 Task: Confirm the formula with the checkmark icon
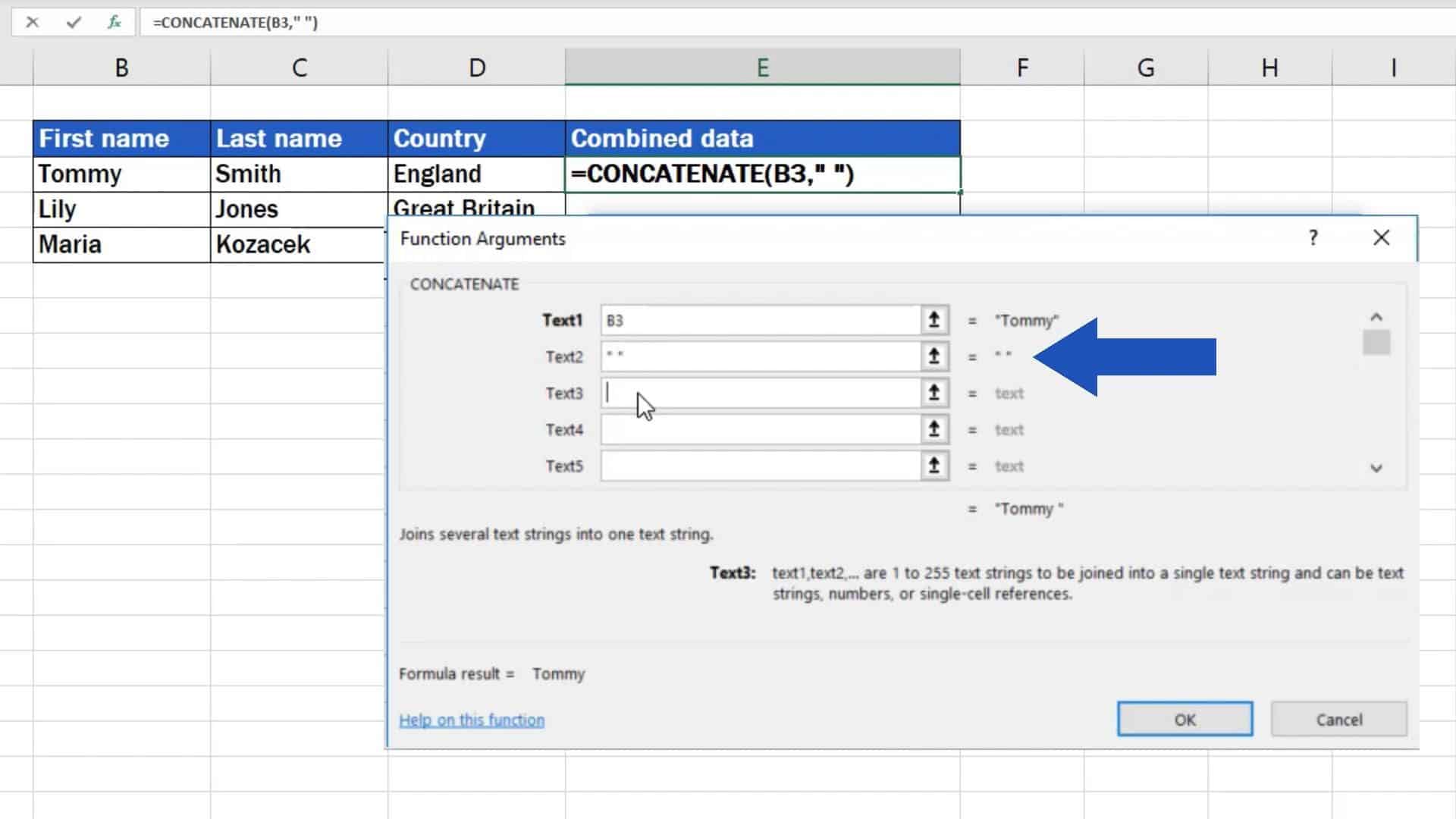73,22
